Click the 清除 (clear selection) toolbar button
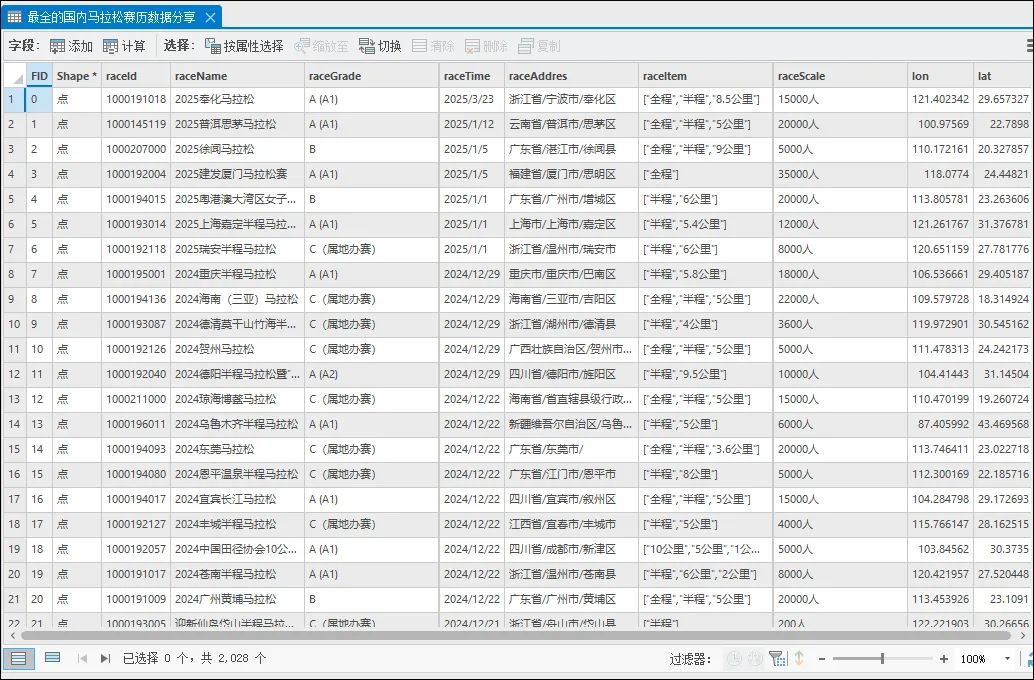The image size is (1034, 680). 433,46
